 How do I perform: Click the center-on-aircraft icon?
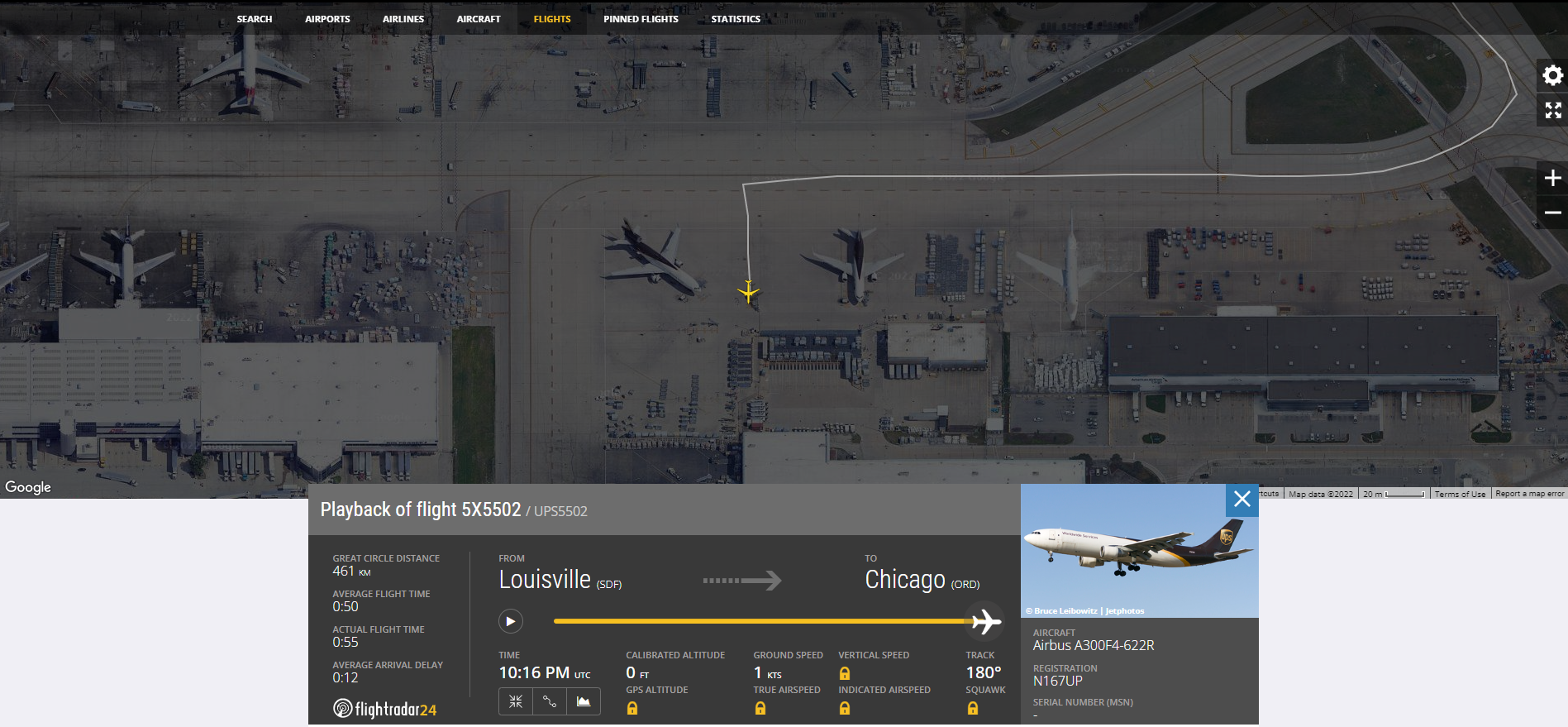(x=516, y=701)
